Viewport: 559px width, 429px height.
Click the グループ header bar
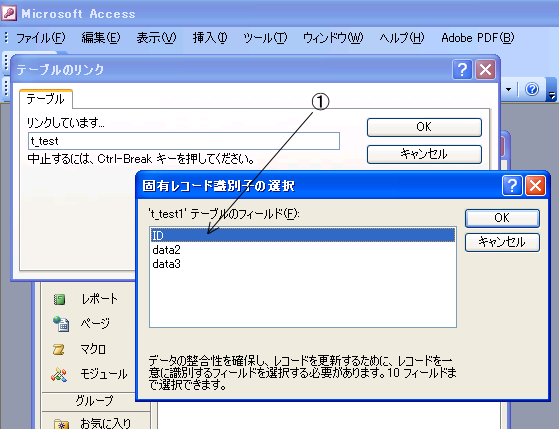click(x=96, y=402)
